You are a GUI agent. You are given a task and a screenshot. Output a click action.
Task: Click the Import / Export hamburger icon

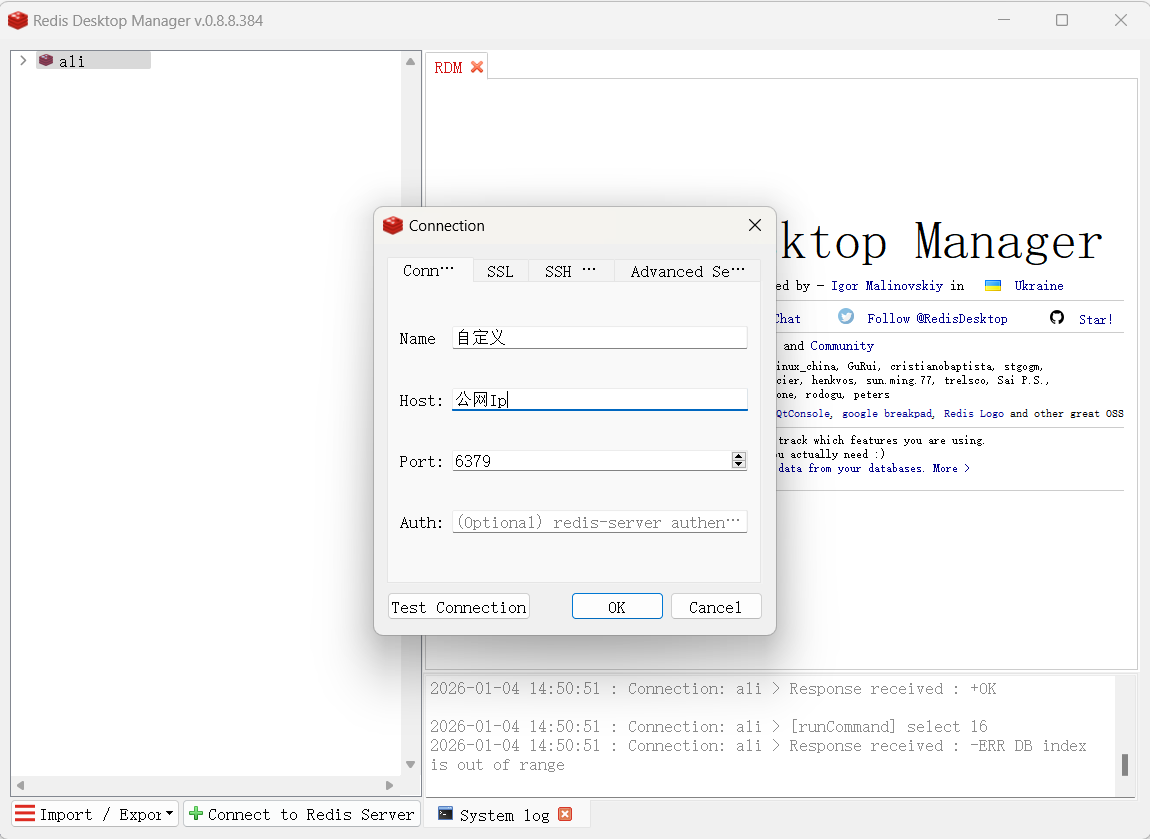tap(25, 813)
